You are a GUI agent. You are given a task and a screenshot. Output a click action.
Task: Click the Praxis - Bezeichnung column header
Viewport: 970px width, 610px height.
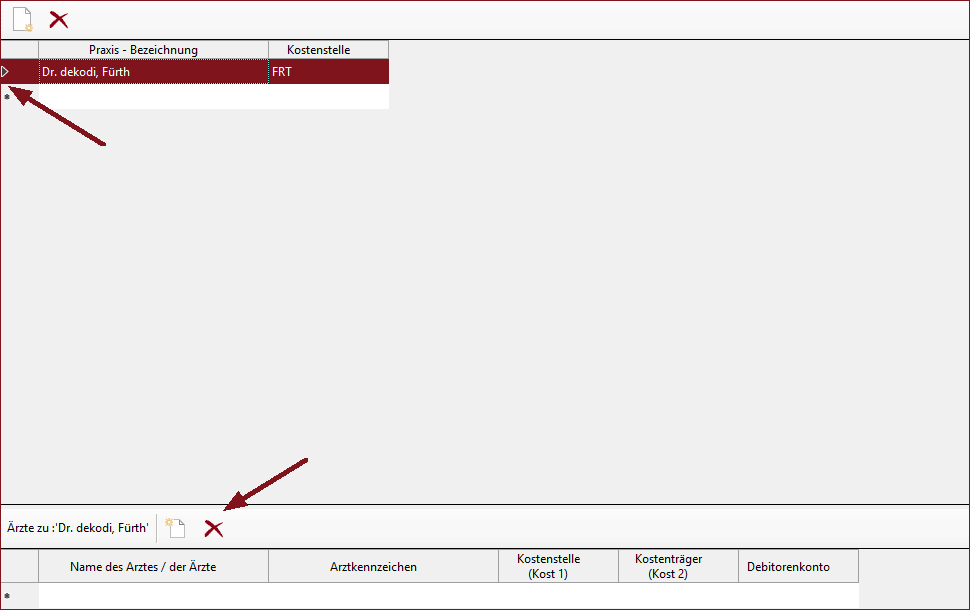pyautogui.click(x=153, y=49)
